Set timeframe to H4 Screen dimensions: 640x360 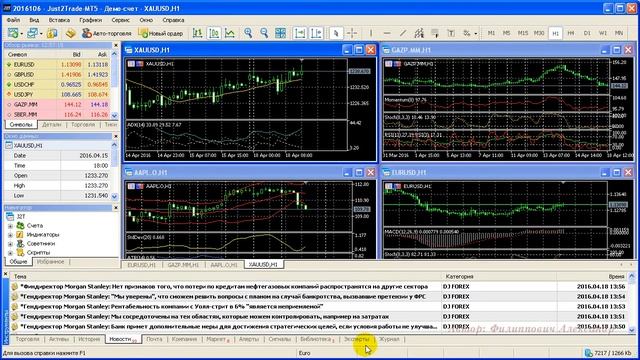click(571, 33)
